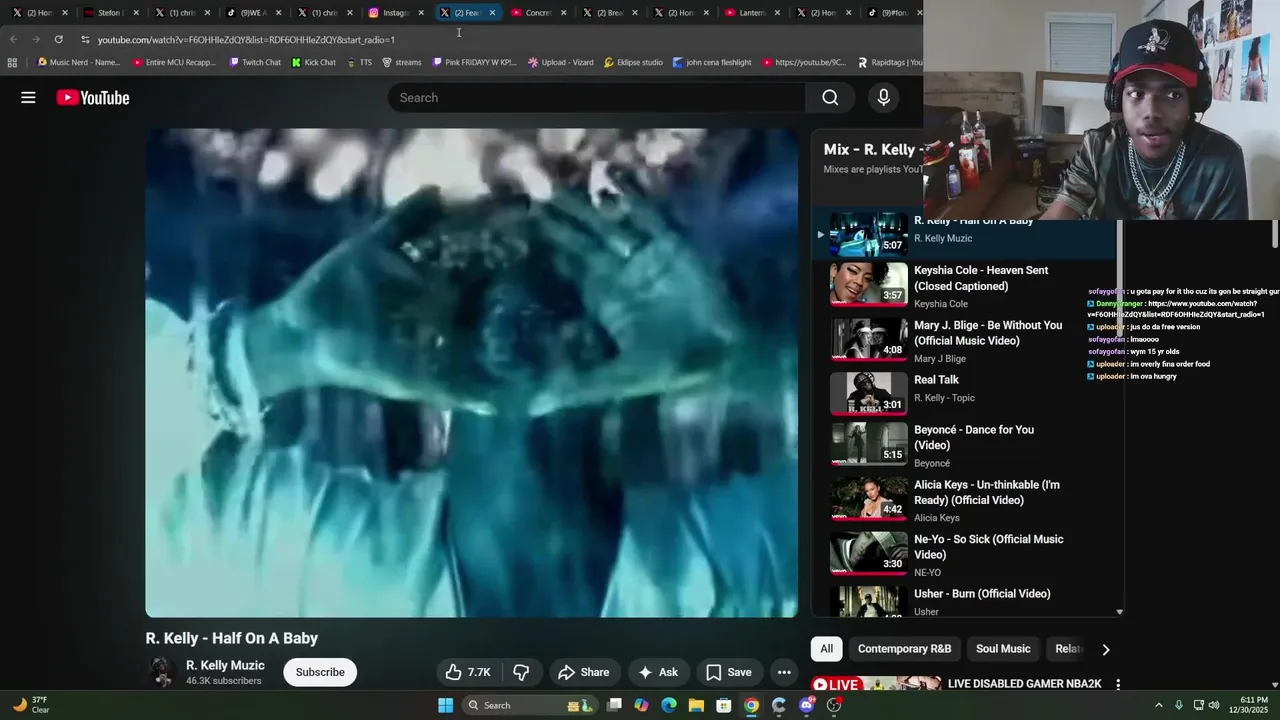Select the All filter chip

tap(827, 649)
